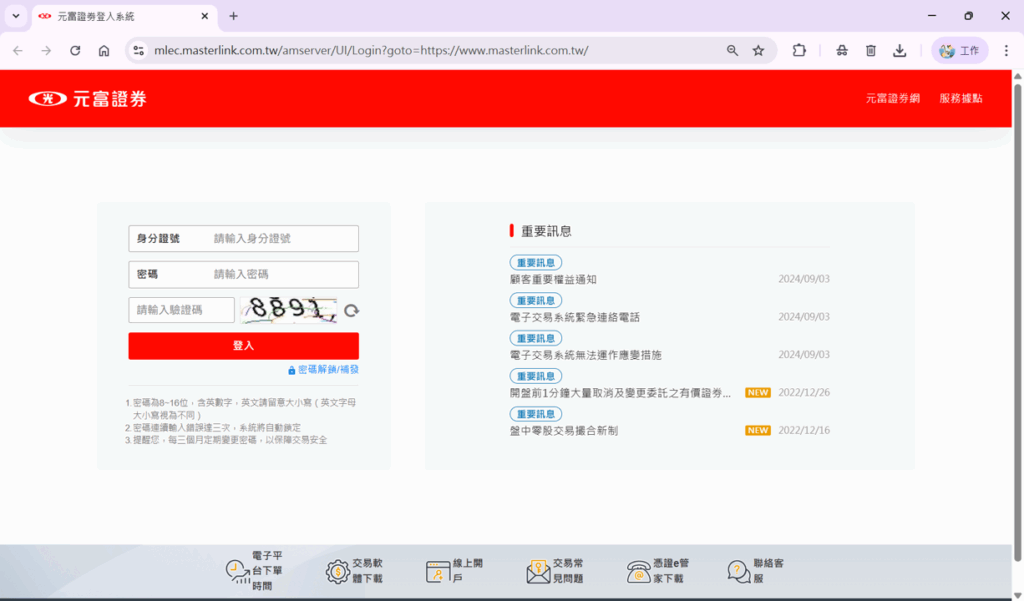Viewport: 1024px width, 601px height.
Task: Click the 憑證e管家下載 phone icon
Action: (x=638, y=571)
